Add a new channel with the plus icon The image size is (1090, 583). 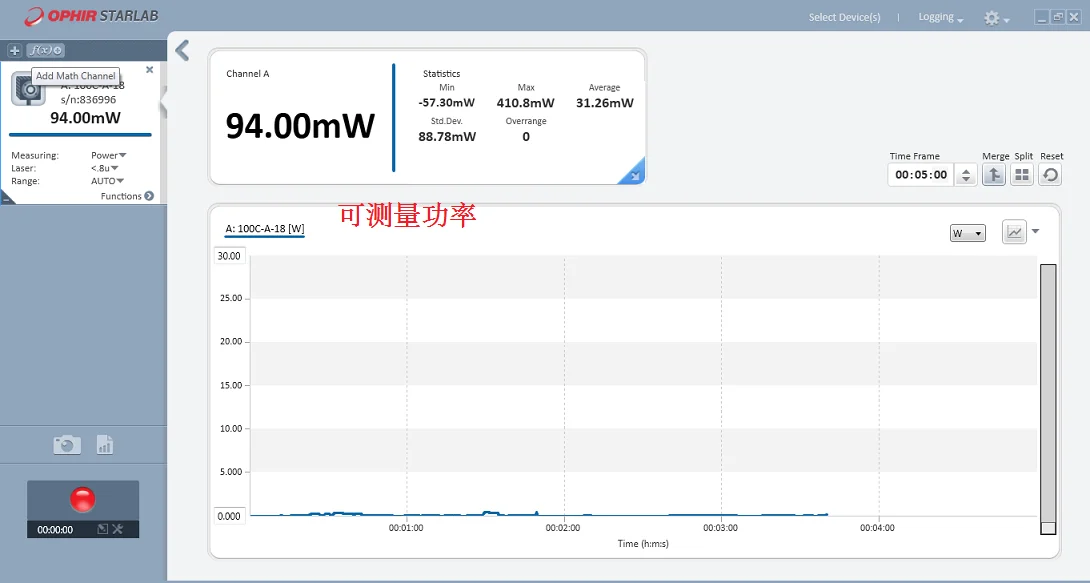(x=15, y=50)
